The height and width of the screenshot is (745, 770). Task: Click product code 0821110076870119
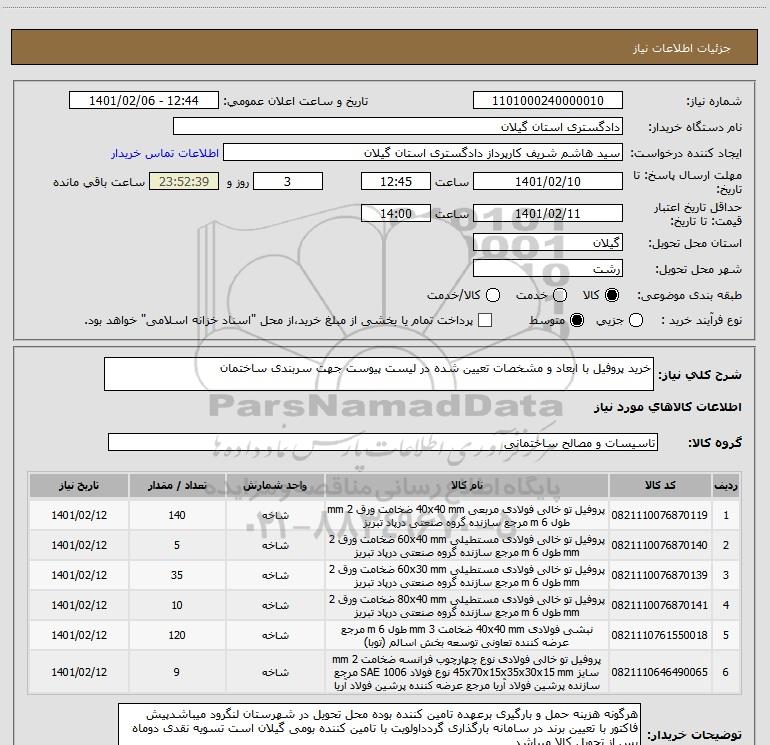tap(660, 515)
